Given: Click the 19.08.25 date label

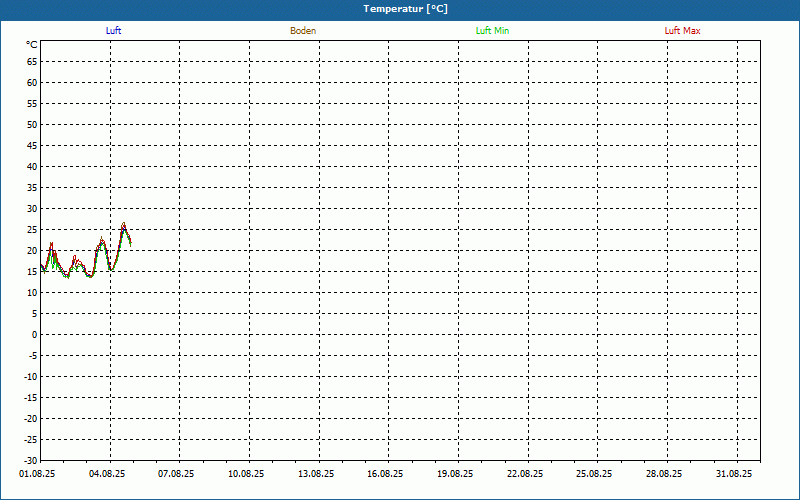Looking at the screenshot, I should point(455,474).
